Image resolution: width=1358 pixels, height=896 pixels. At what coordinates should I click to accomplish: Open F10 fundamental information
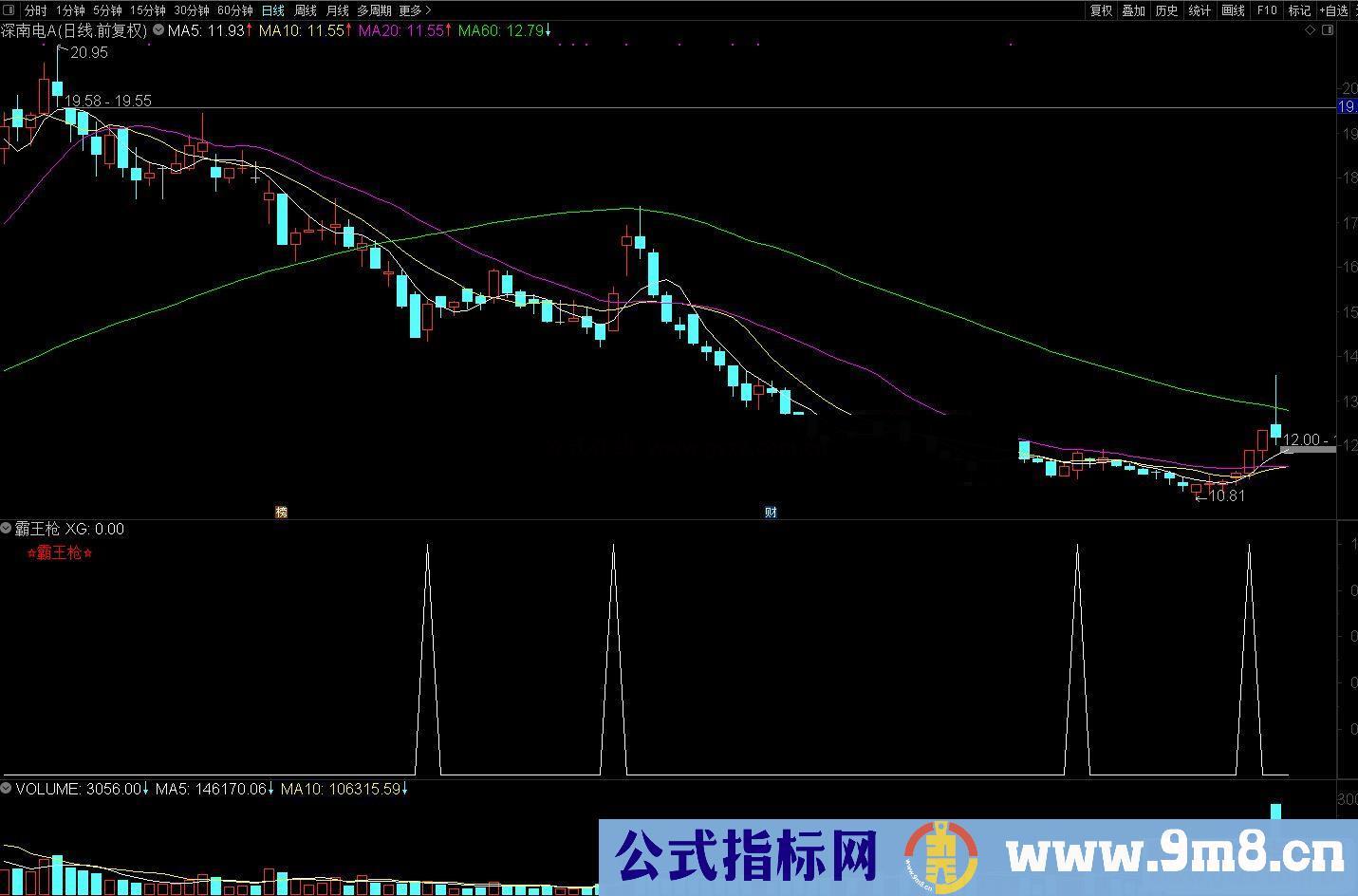pos(1266,10)
